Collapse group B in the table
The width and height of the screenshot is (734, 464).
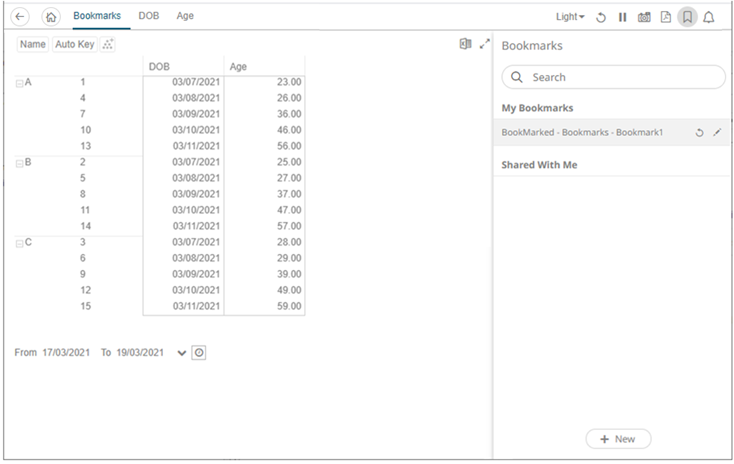(20, 164)
